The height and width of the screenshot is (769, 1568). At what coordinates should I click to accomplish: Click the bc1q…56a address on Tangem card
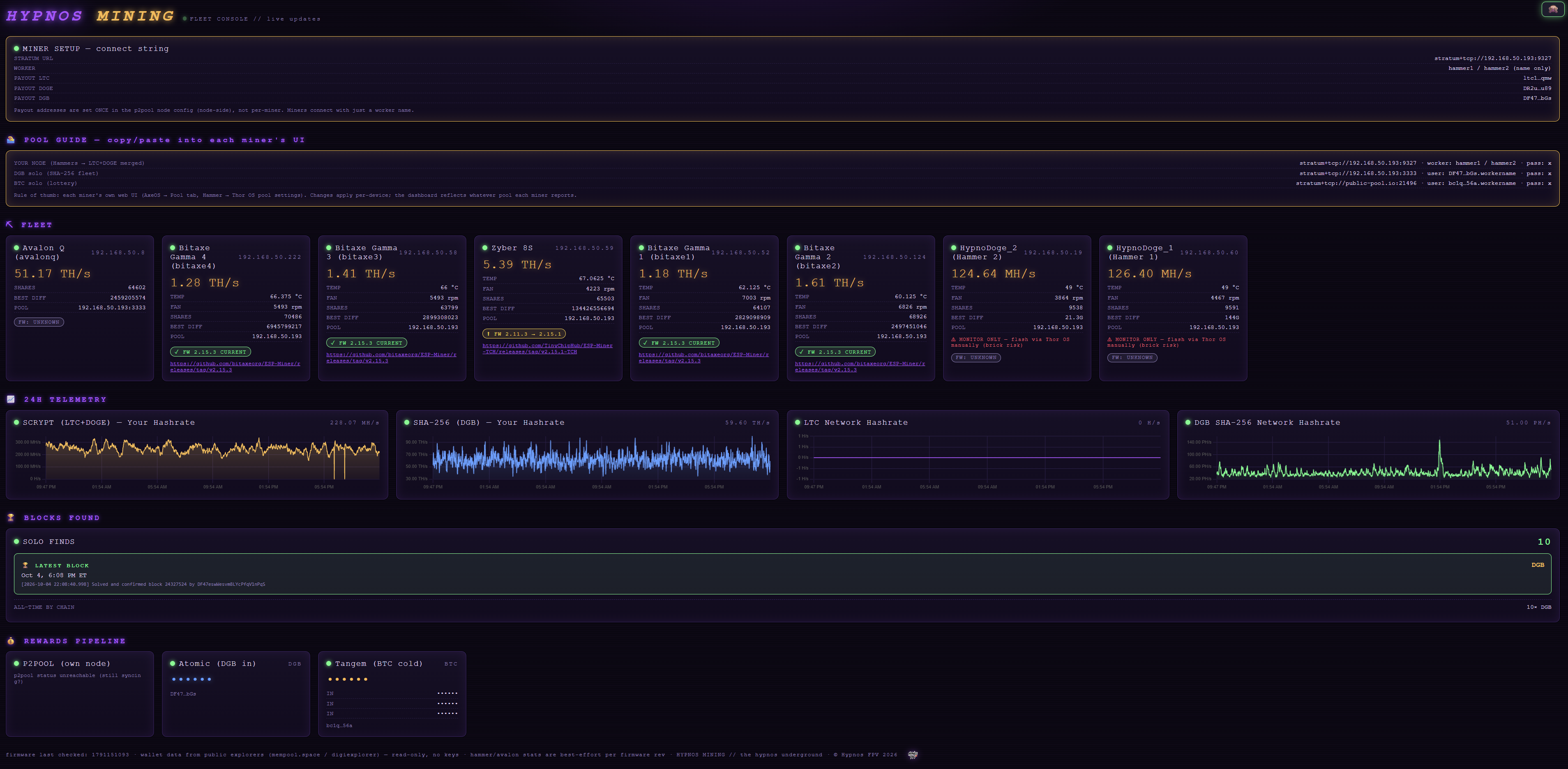tap(339, 725)
